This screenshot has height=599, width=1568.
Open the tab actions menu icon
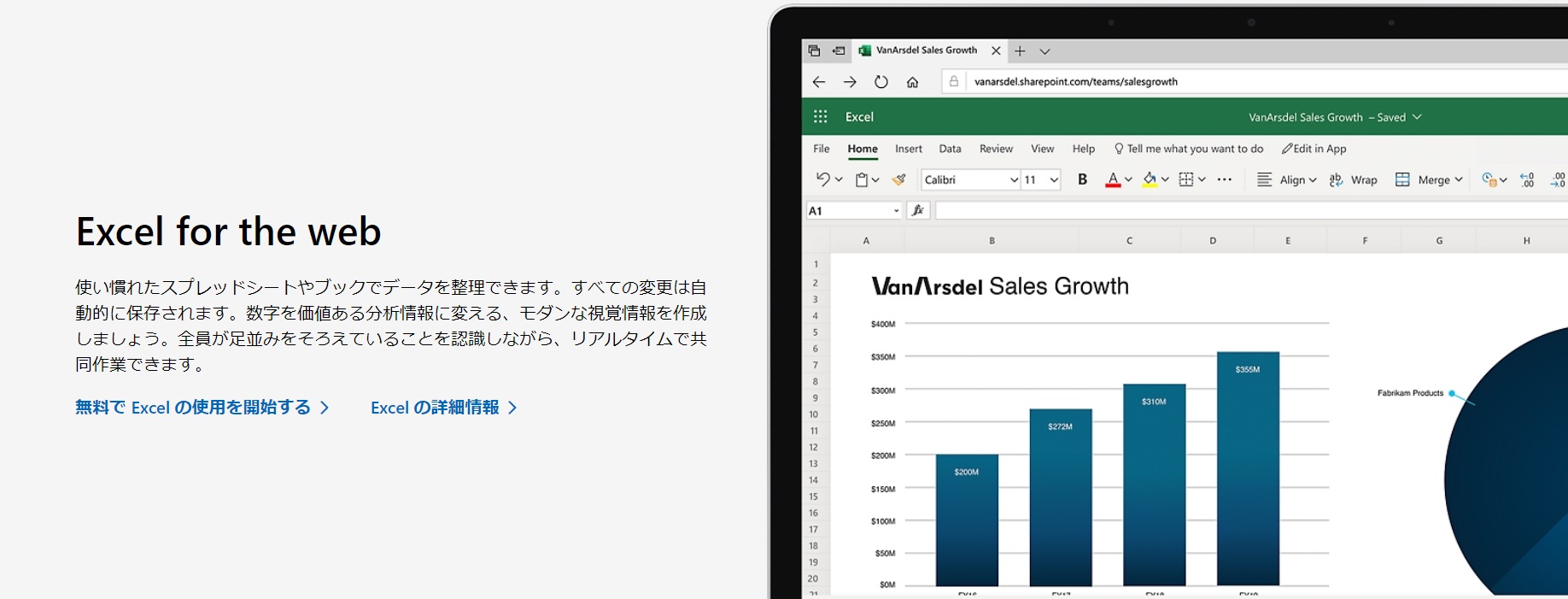click(x=814, y=50)
